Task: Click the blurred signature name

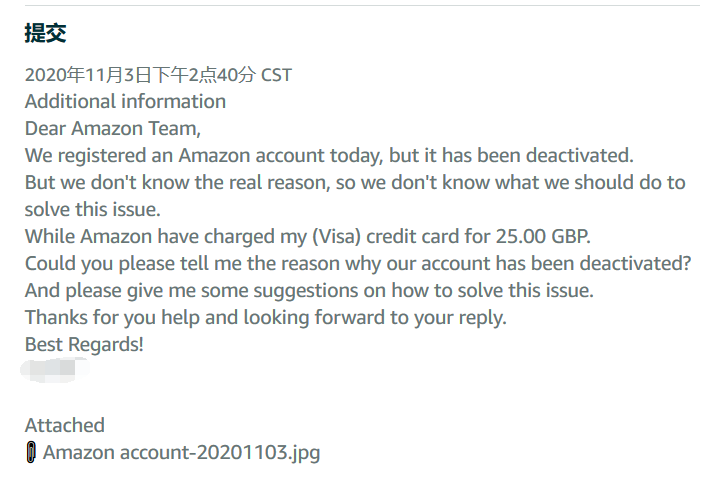Action: pyautogui.click(x=55, y=372)
